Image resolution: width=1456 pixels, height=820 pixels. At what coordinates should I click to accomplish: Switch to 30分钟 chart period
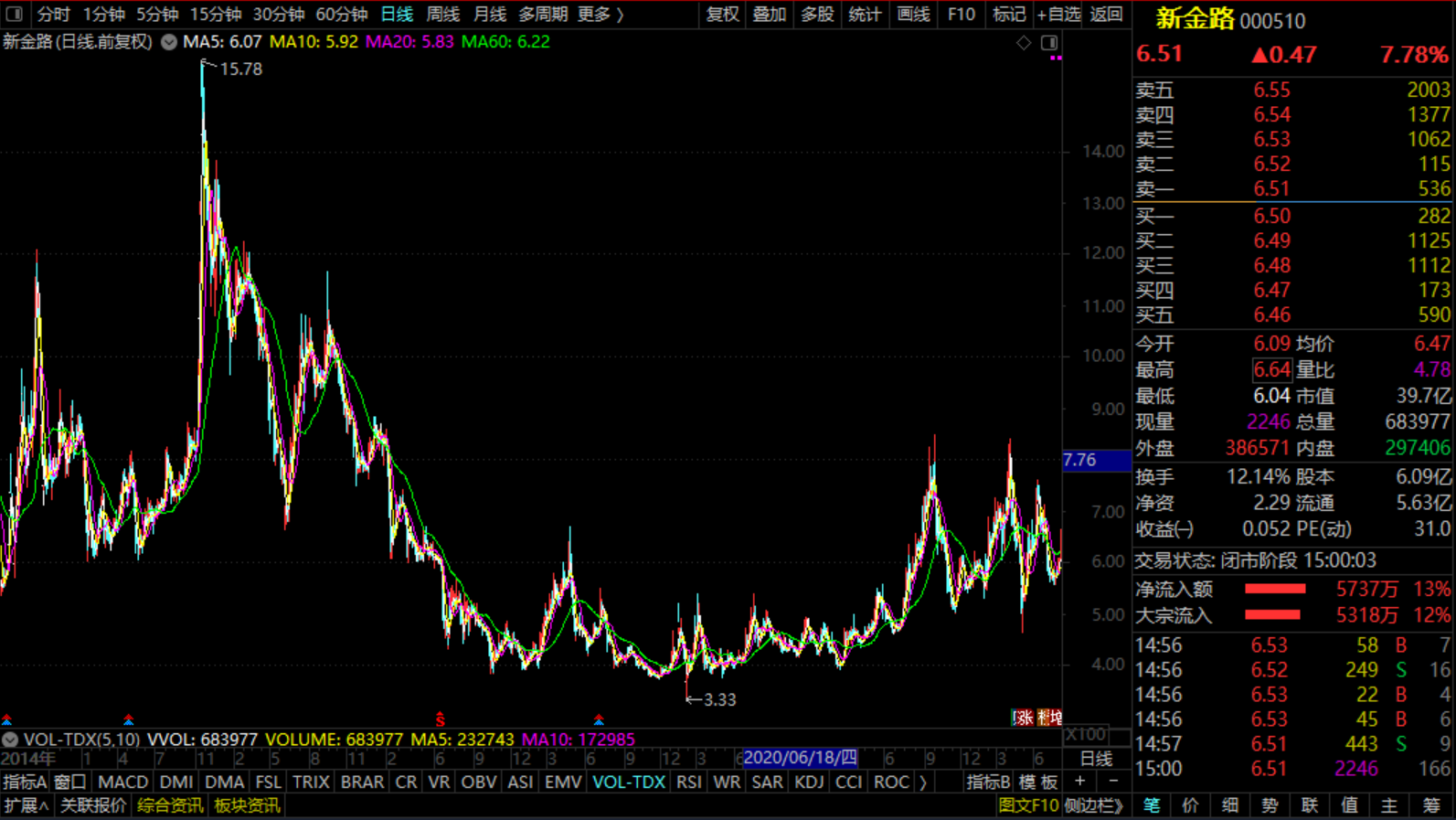click(279, 14)
